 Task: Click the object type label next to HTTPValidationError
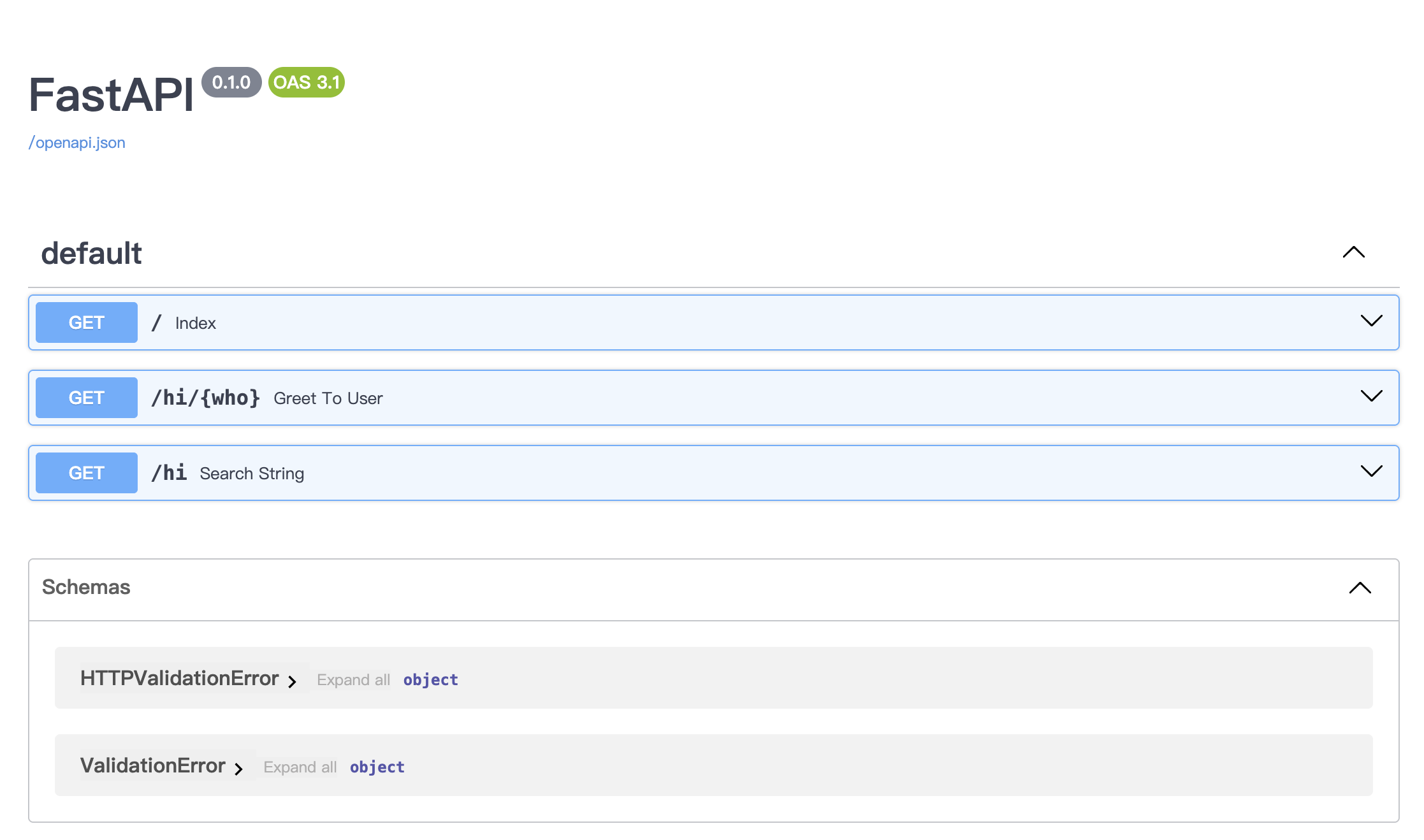[x=430, y=679]
